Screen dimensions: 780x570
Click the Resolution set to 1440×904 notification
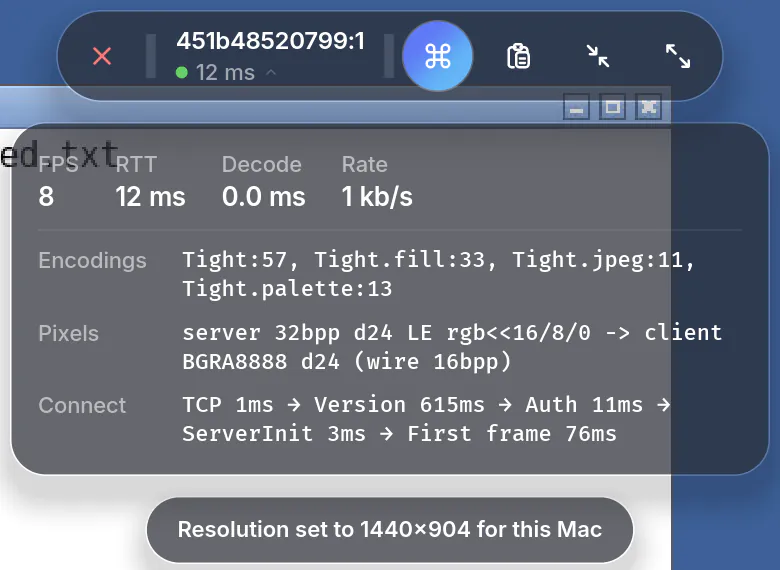click(x=390, y=530)
